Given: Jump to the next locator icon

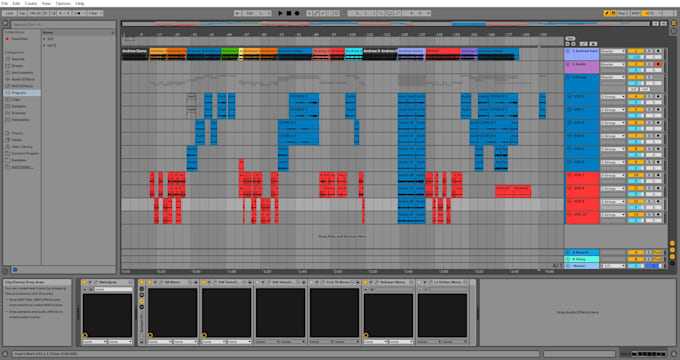Looking at the screenshot, I should [573, 44].
